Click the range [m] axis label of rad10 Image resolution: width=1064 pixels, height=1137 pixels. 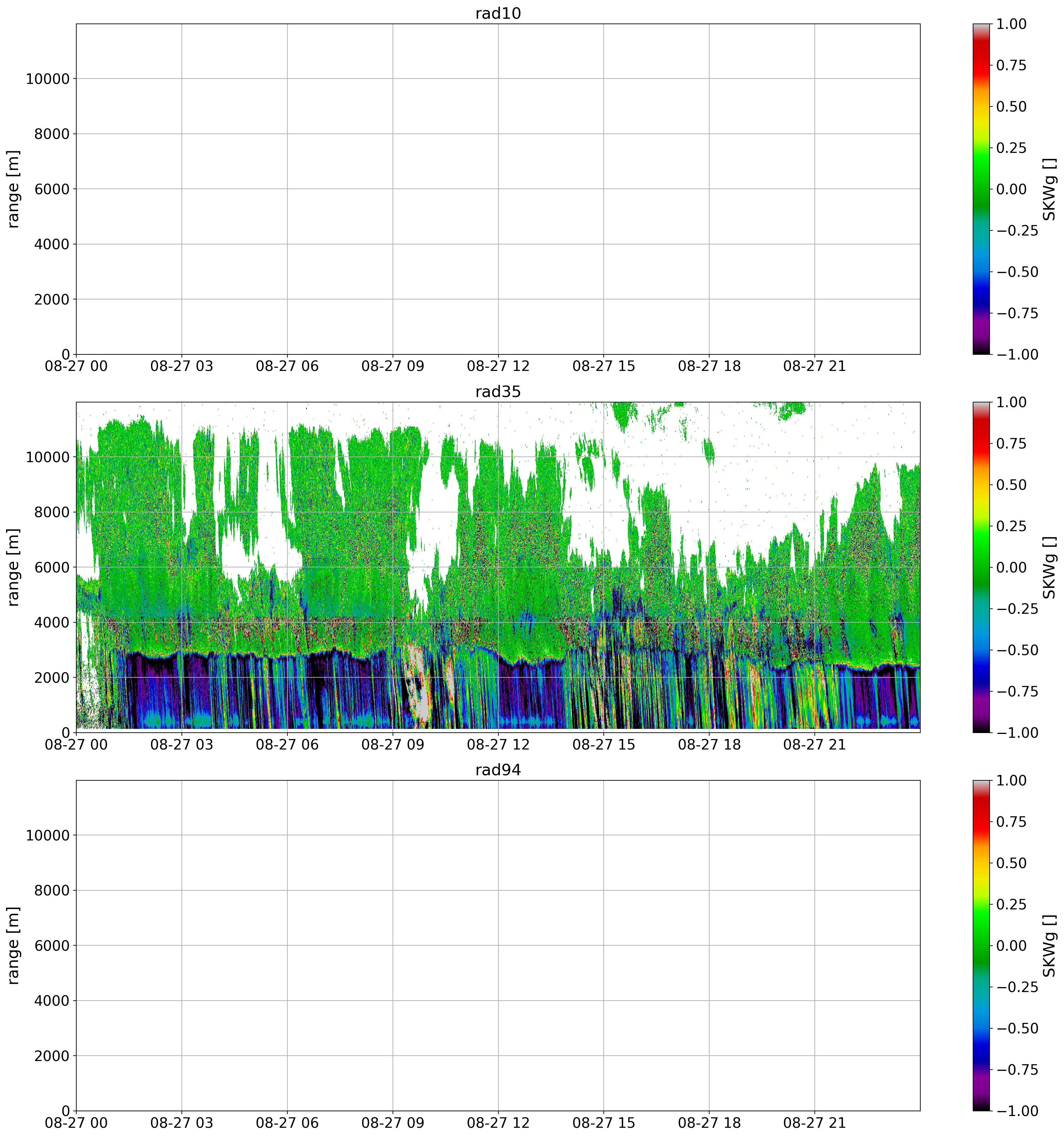13,189
